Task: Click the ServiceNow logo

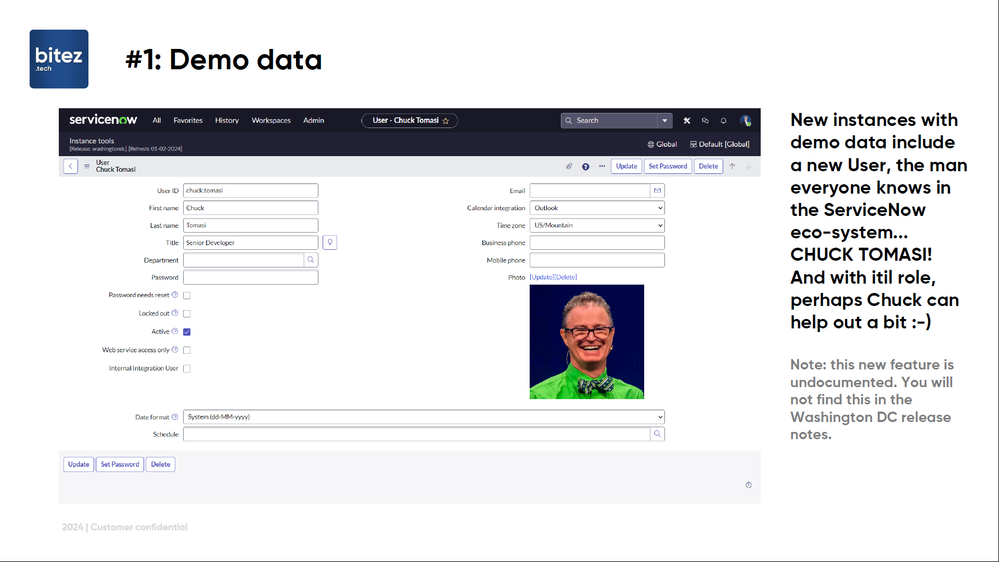Action: pyautogui.click(x=103, y=120)
